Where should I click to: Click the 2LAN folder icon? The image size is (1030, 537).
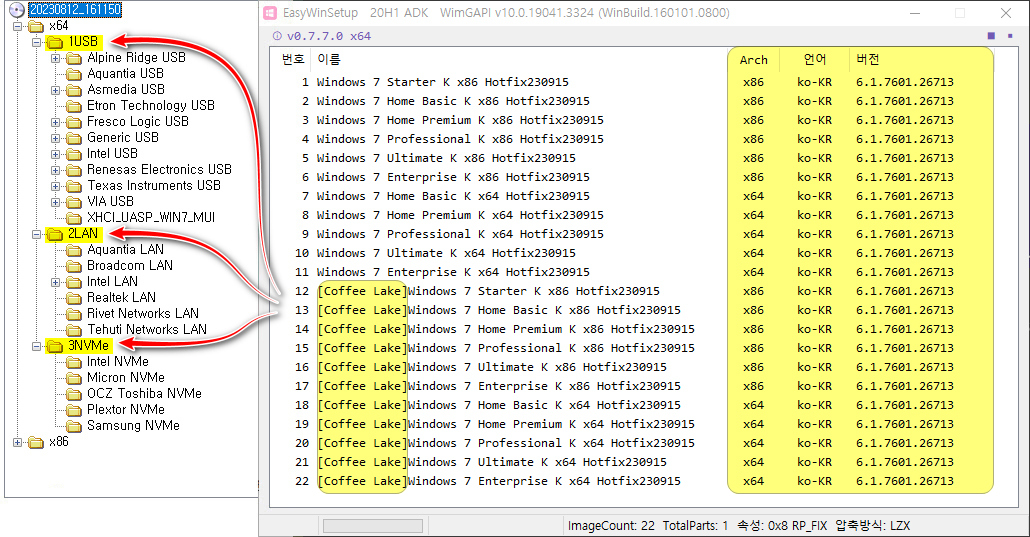tap(55, 235)
